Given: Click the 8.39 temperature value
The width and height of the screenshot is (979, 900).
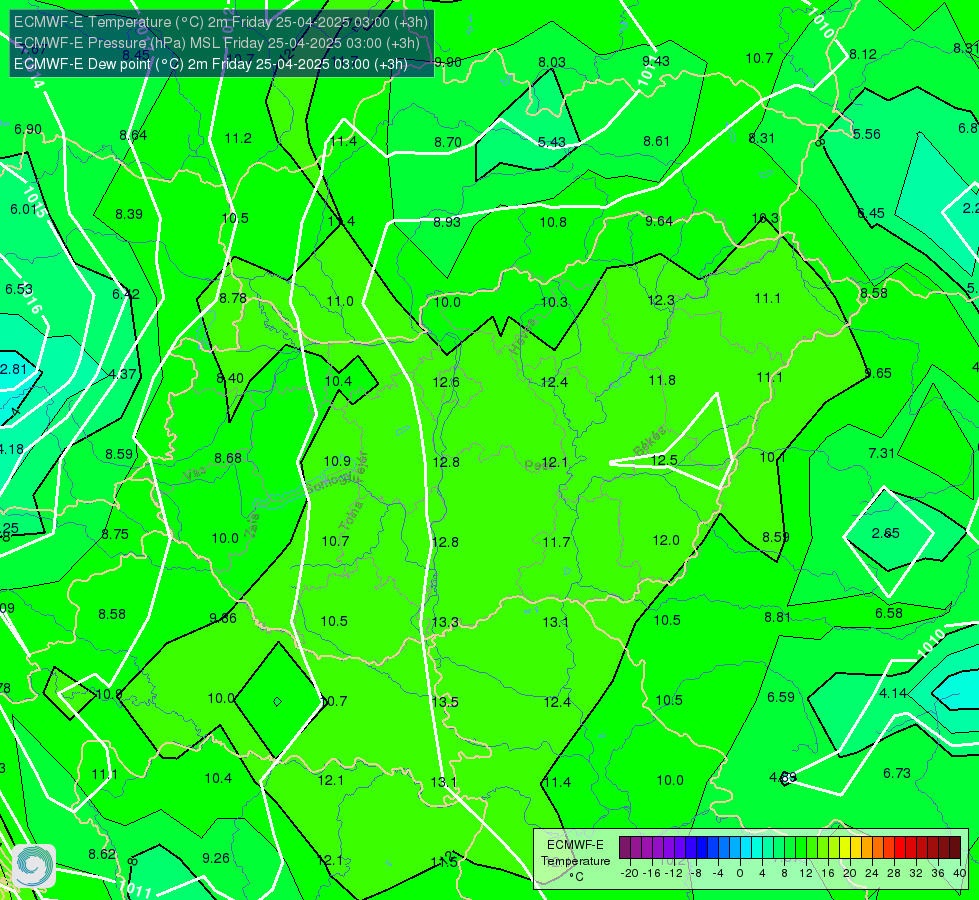Looking at the screenshot, I should (x=129, y=215).
